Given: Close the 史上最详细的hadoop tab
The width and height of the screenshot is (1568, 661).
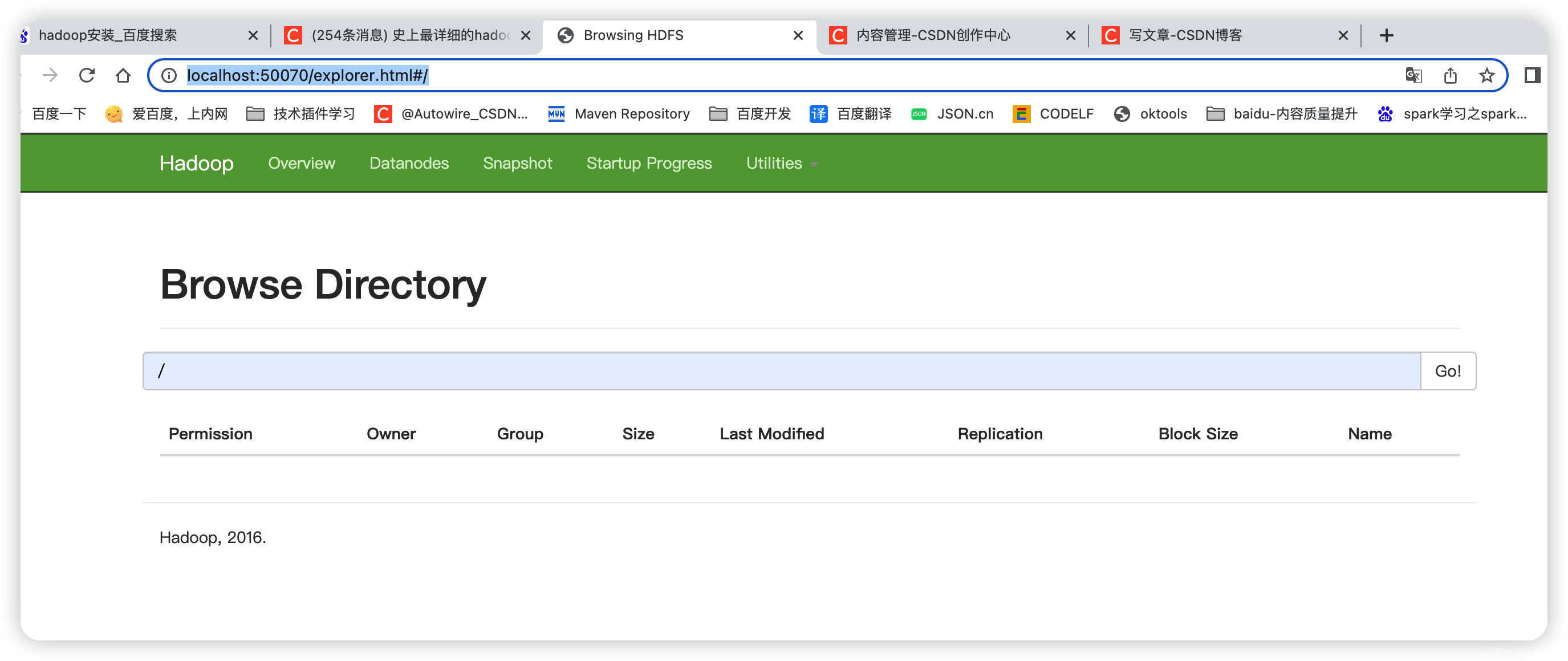Looking at the screenshot, I should (x=526, y=35).
